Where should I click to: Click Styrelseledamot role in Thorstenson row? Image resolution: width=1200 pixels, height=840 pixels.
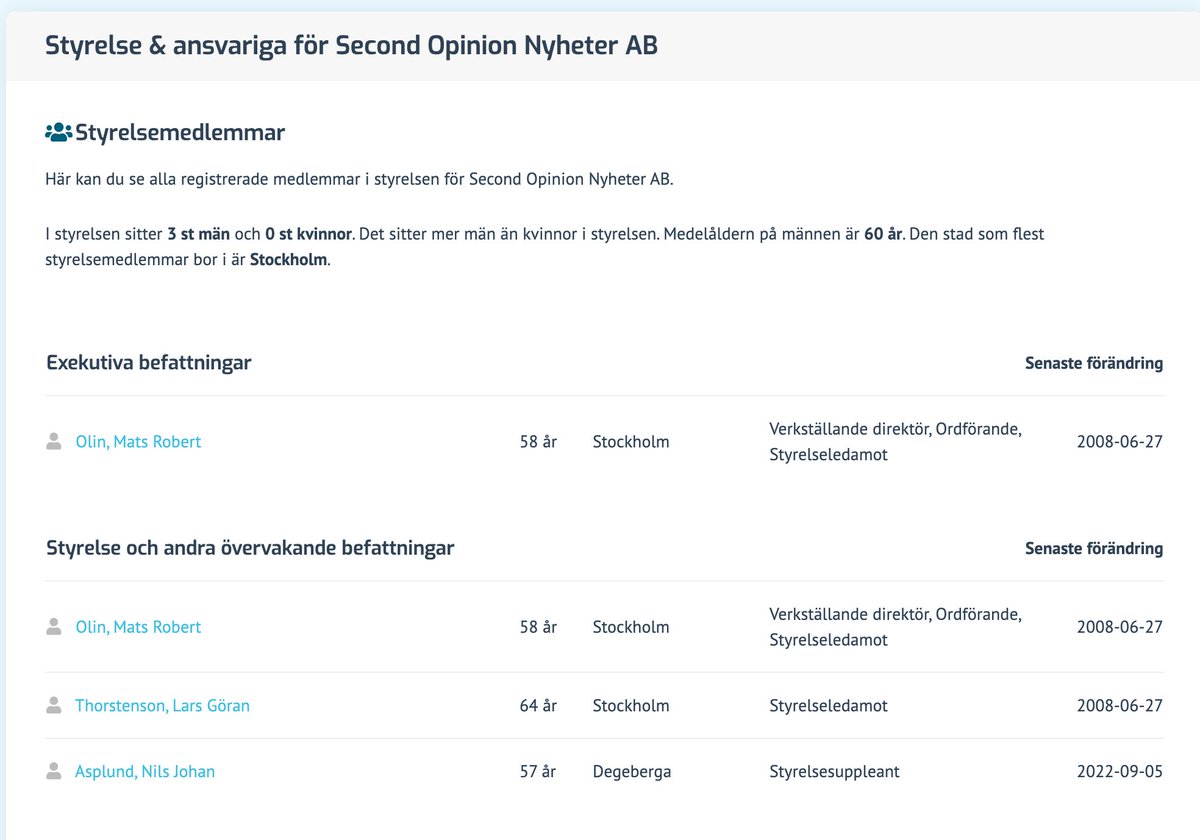point(829,706)
